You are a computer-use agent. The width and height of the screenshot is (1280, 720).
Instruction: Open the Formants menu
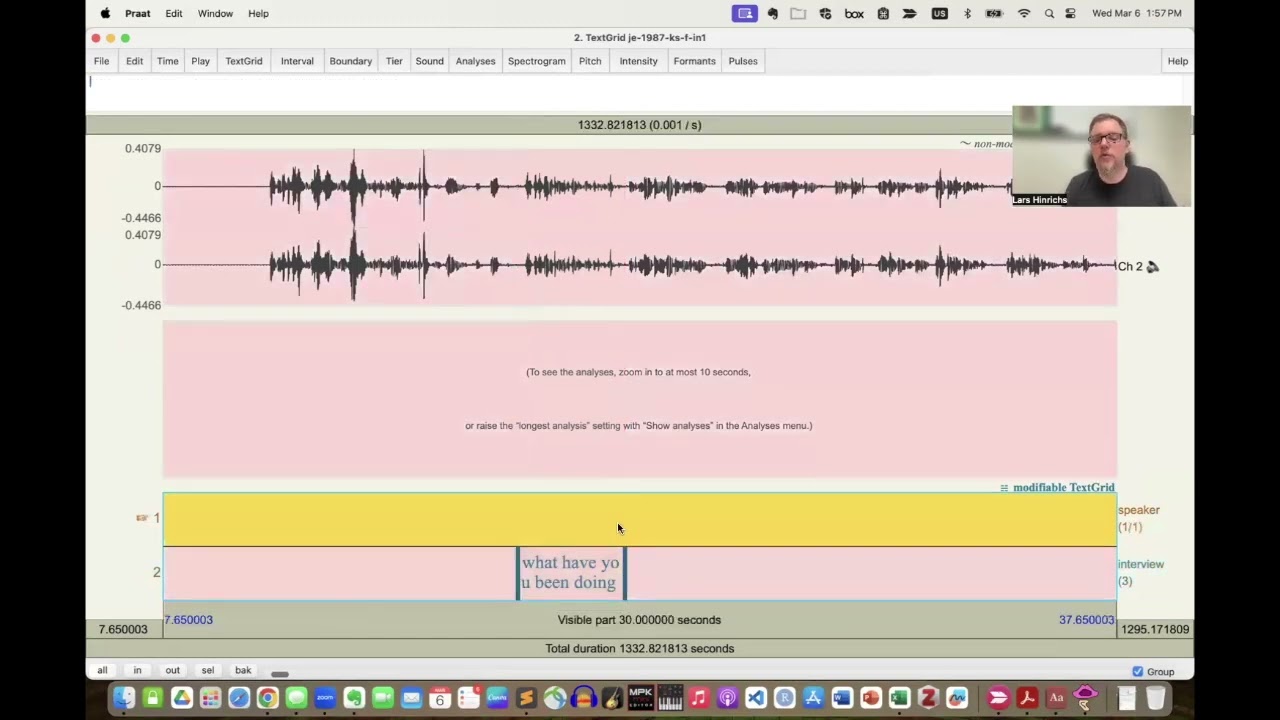point(694,61)
